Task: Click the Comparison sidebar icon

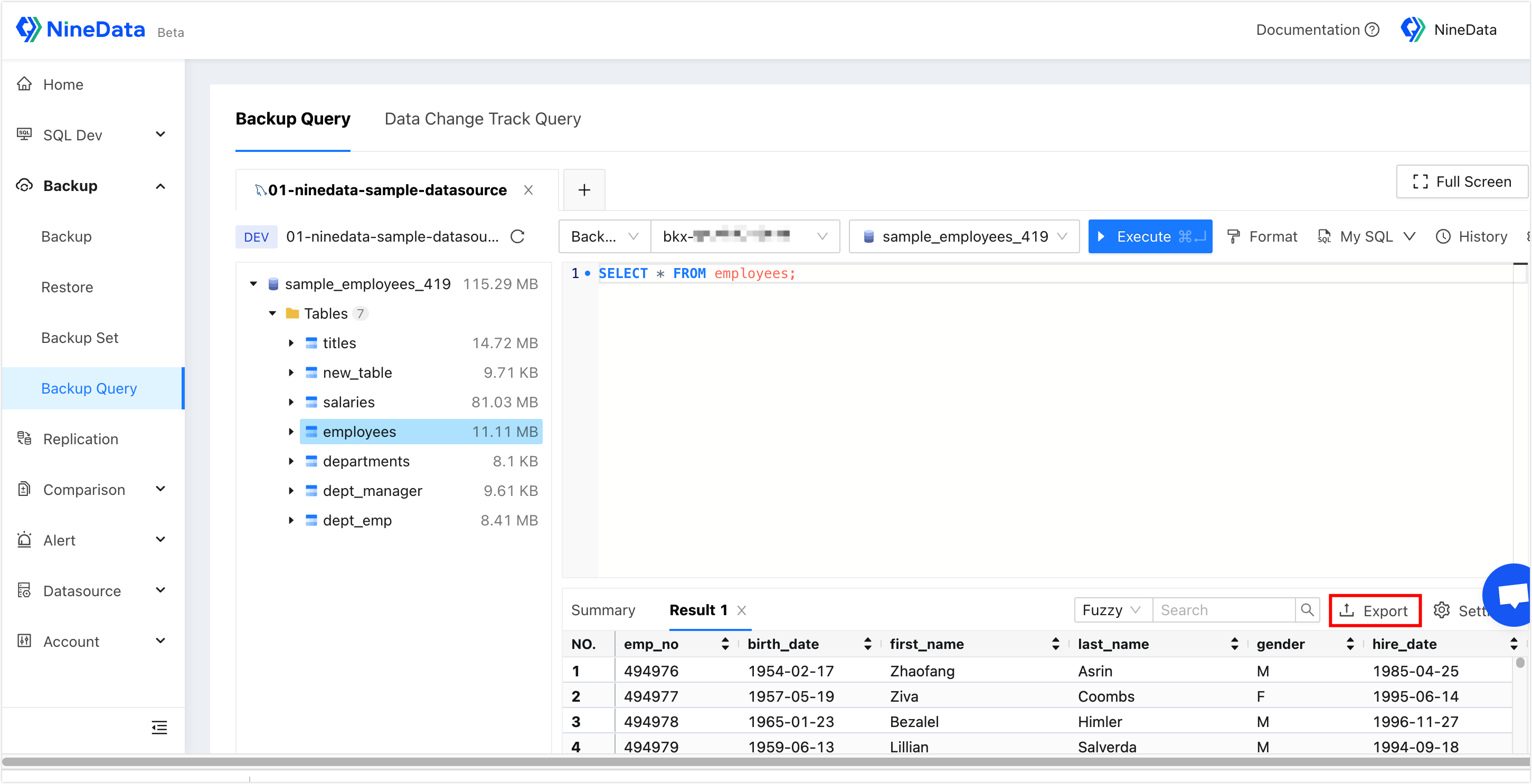Action: tap(24, 489)
